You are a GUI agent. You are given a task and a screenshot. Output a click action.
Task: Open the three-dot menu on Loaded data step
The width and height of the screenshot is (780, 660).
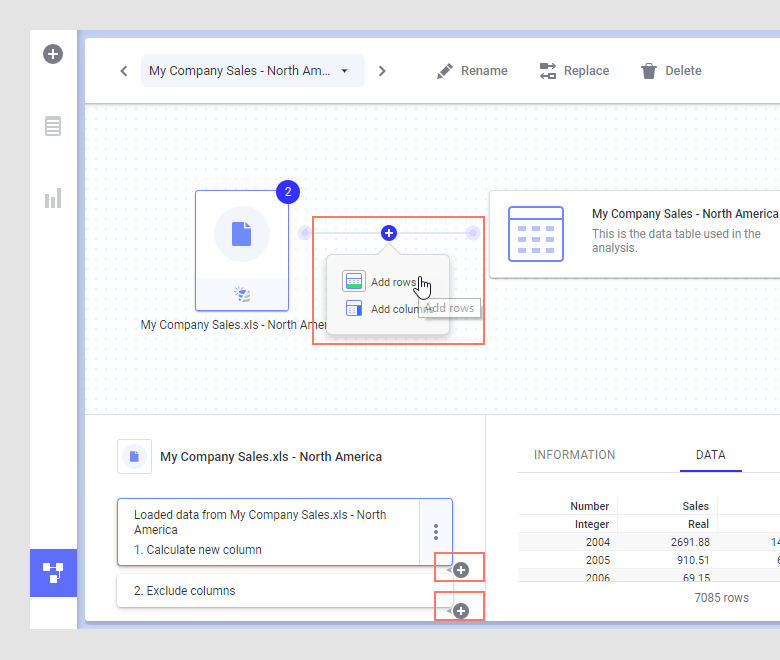(435, 532)
